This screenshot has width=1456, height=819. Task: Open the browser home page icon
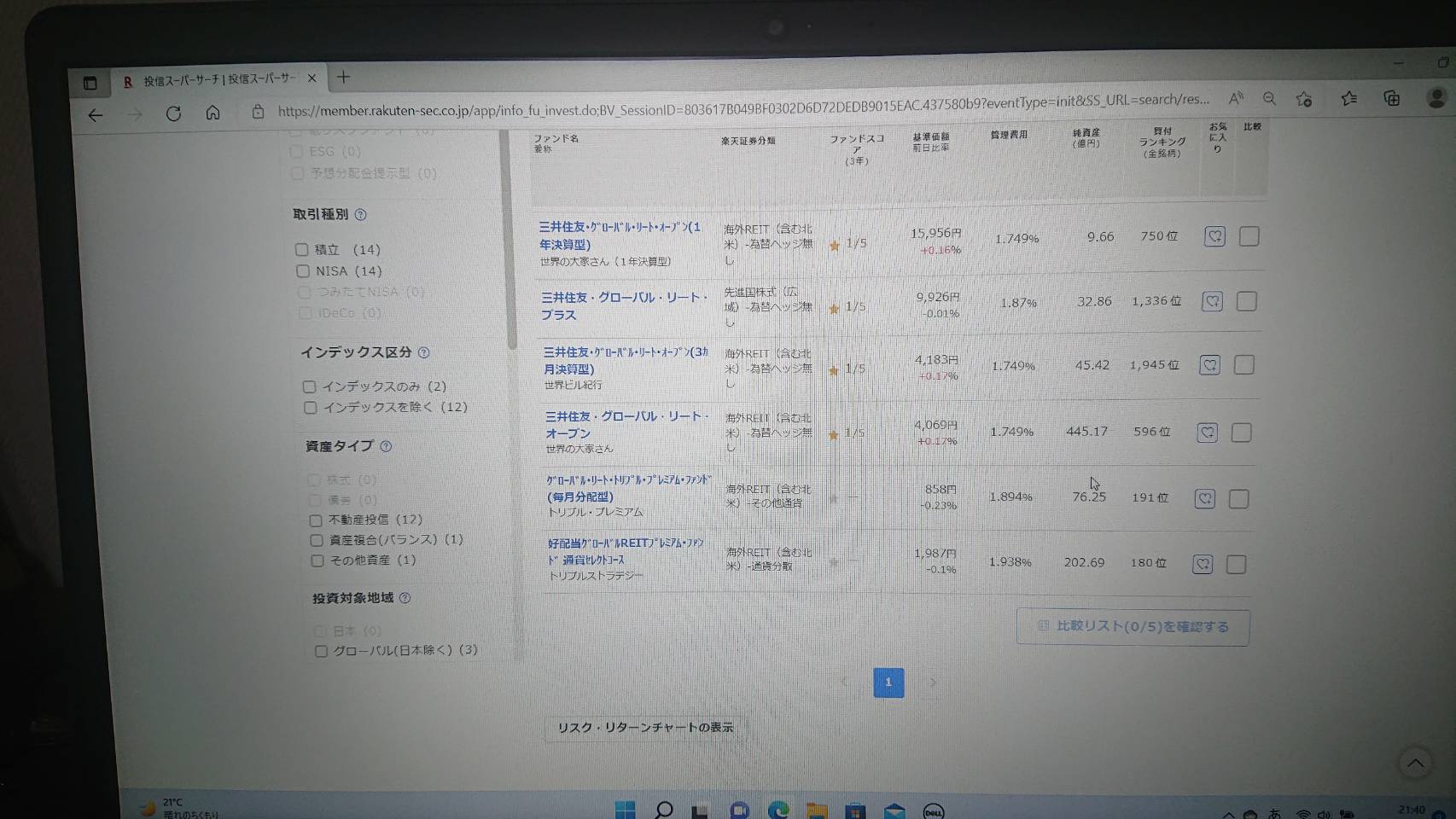point(213,113)
